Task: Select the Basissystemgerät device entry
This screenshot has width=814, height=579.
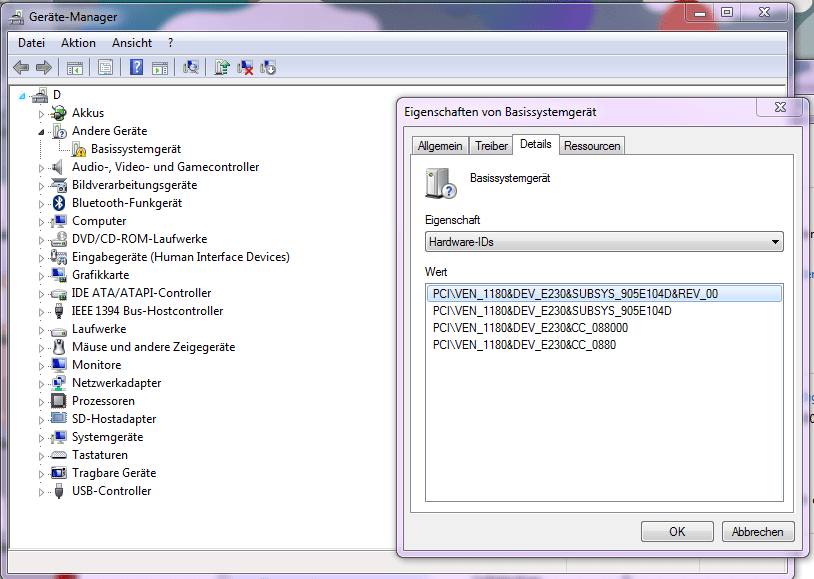Action: pyautogui.click(x=136, y=149)
